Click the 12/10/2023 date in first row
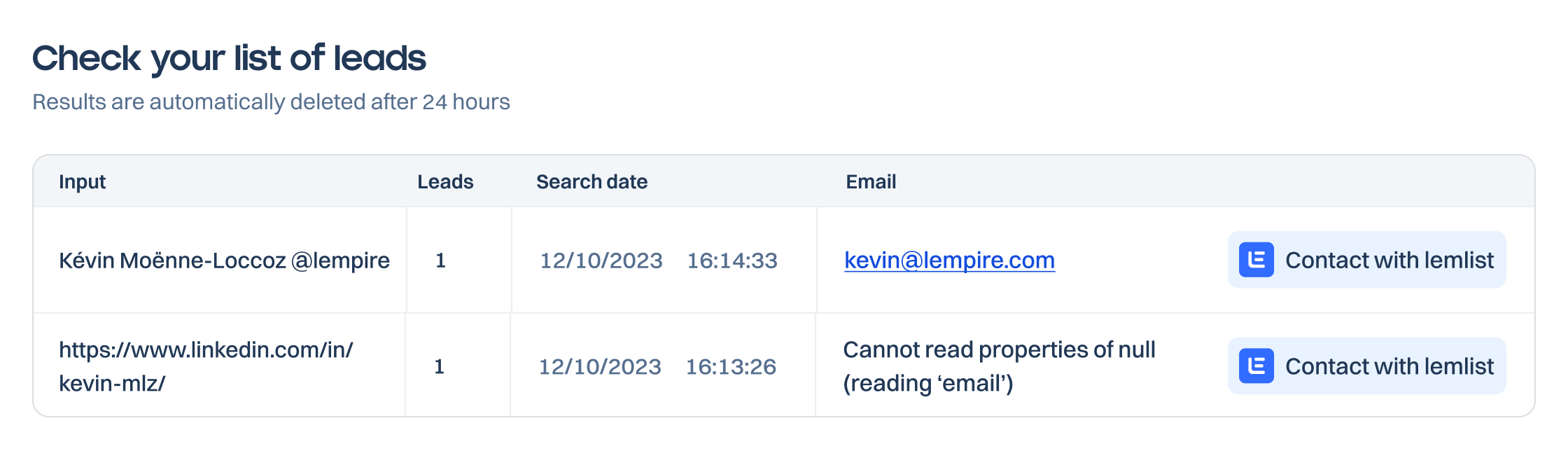The height and width of the screenshot is (451, 1568). tap(601, 261)
